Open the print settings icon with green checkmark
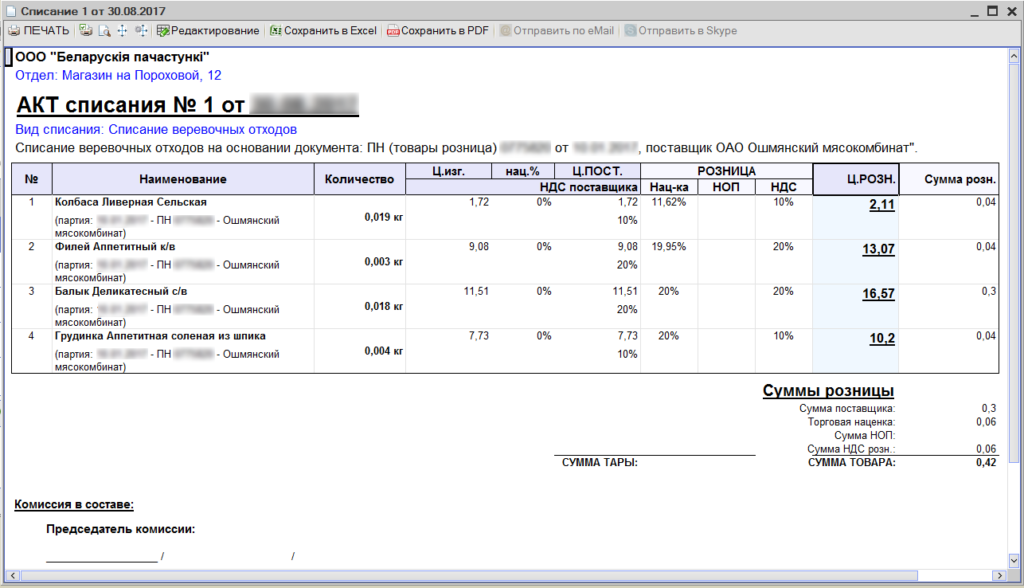Image resolution: width=1024 pixels, height=588 pixels. (86, 31)
